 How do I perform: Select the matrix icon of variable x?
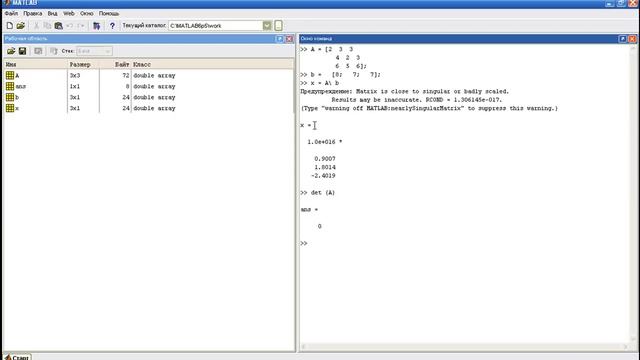10,108
